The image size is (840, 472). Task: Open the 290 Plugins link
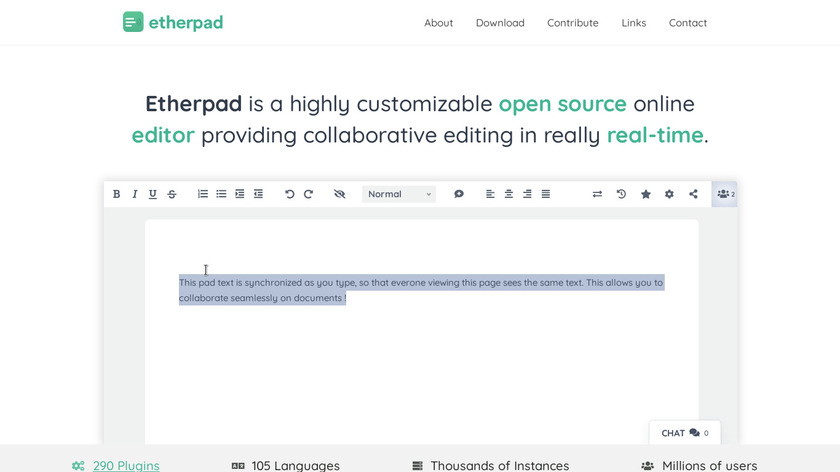click(126, 465)
